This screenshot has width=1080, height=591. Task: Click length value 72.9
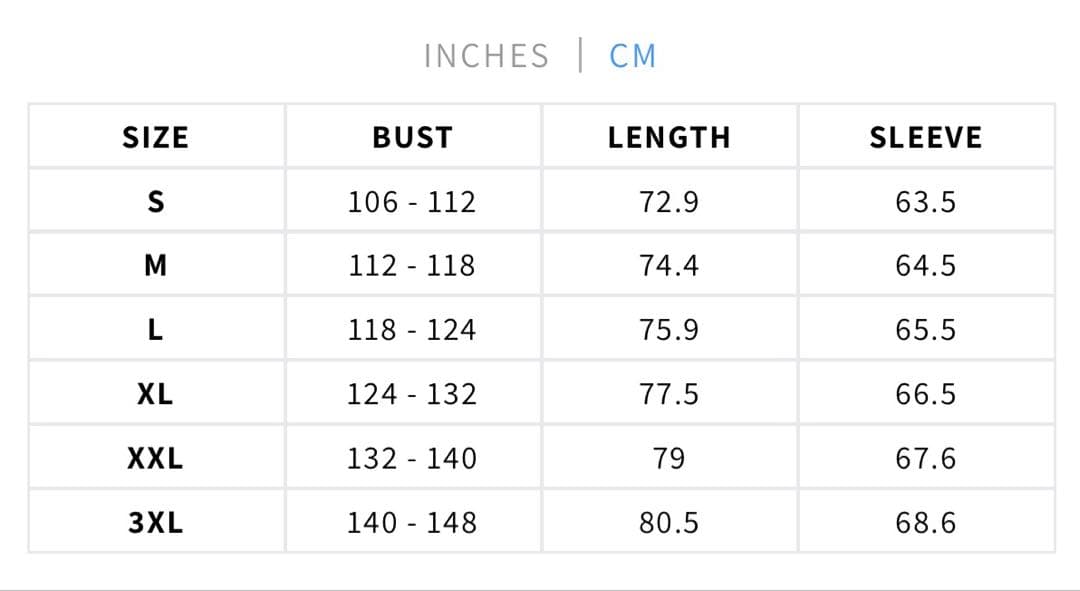669,202
